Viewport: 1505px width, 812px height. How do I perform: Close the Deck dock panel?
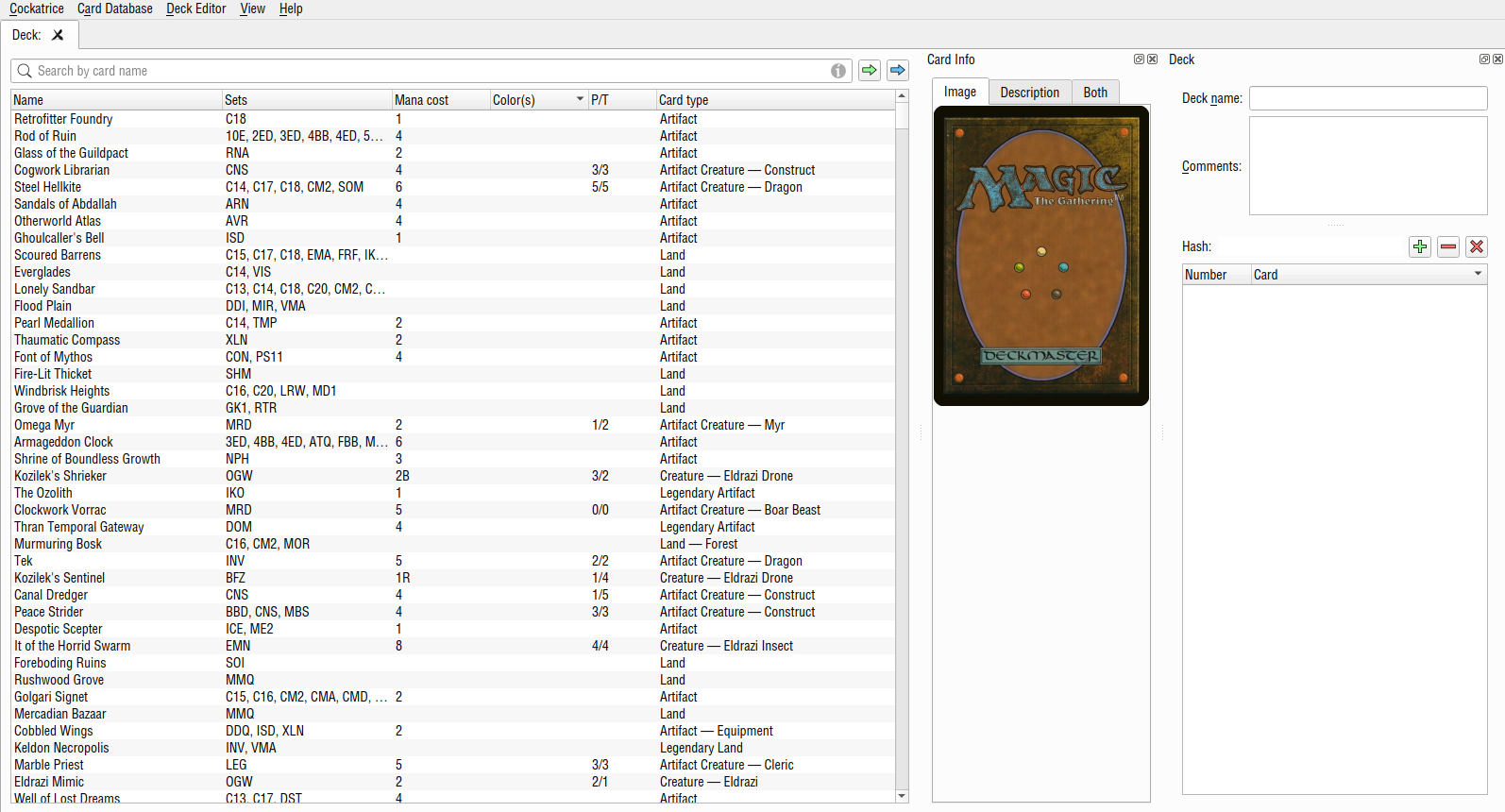(1497, 59)
